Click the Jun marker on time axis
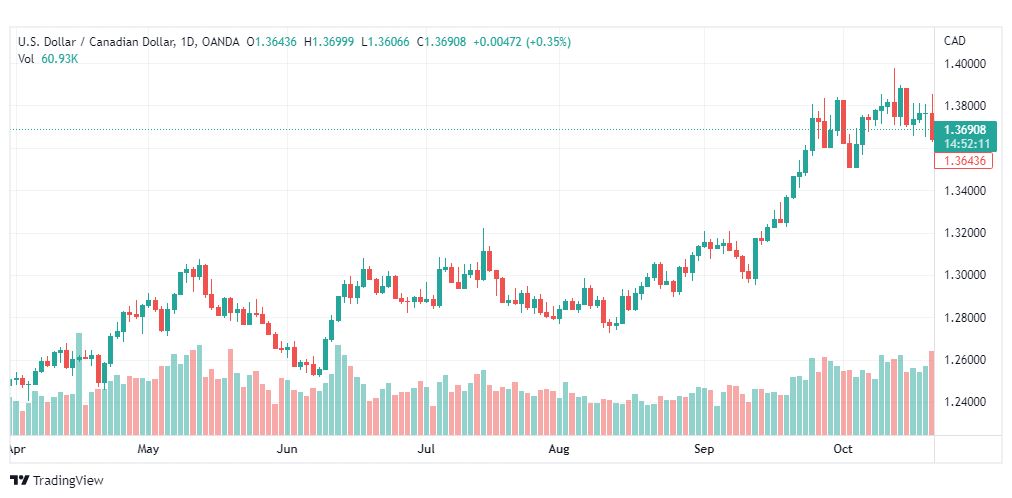This screenshot has height=498, width=1012. 287,449
